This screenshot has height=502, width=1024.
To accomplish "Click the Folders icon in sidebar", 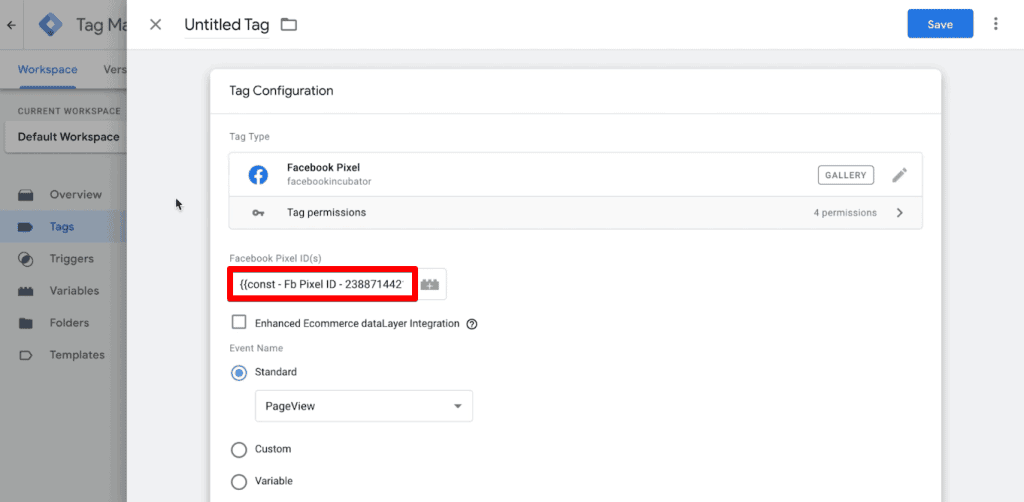I will point(25,323).
